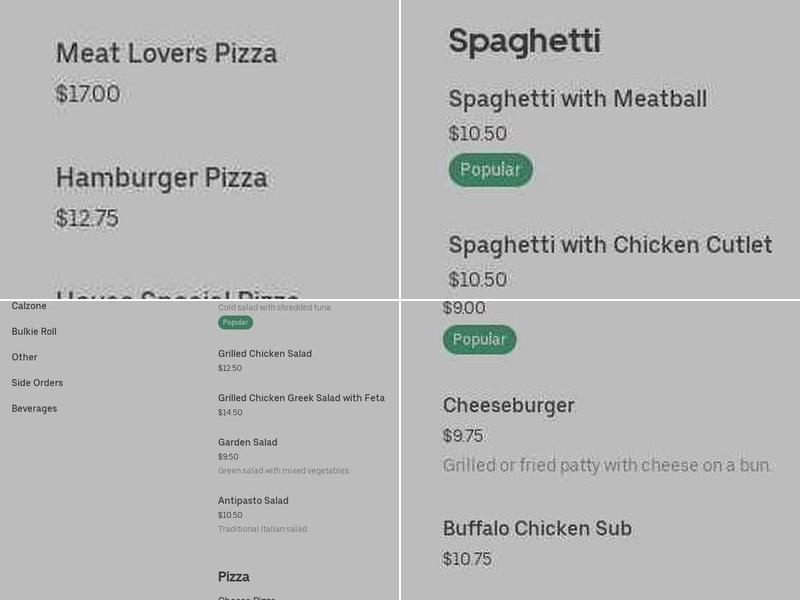Screen dimensions: 800x600
Task: Select the Buffalo Chicken Sub
Action: coord(539,528)
